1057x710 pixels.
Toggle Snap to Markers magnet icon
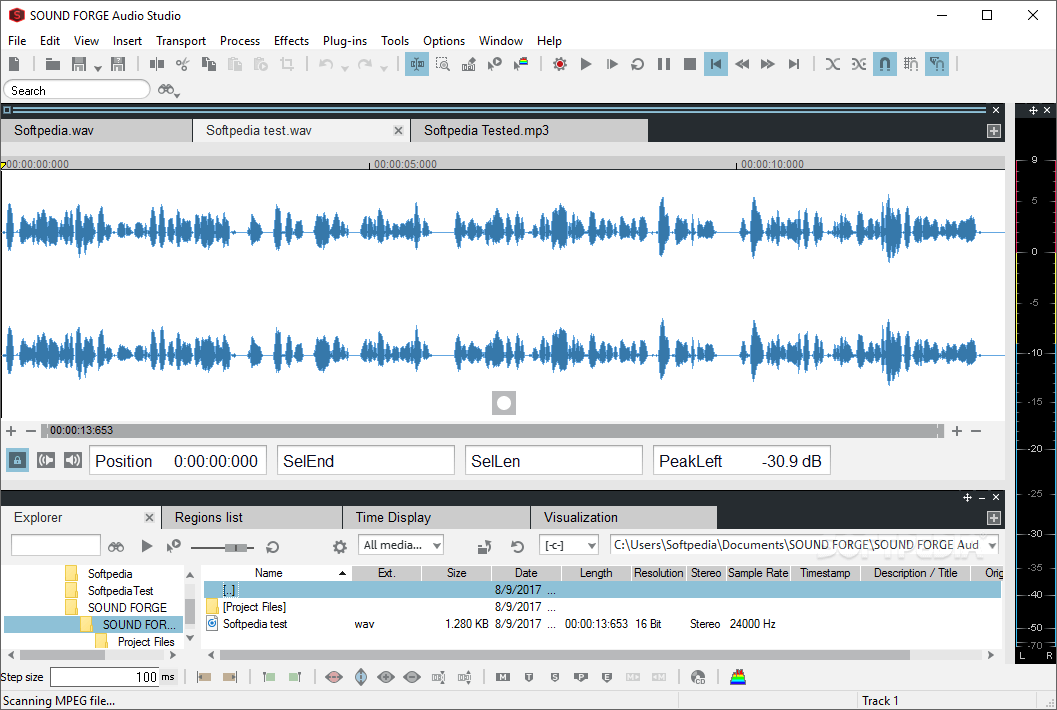pos(937,64)
